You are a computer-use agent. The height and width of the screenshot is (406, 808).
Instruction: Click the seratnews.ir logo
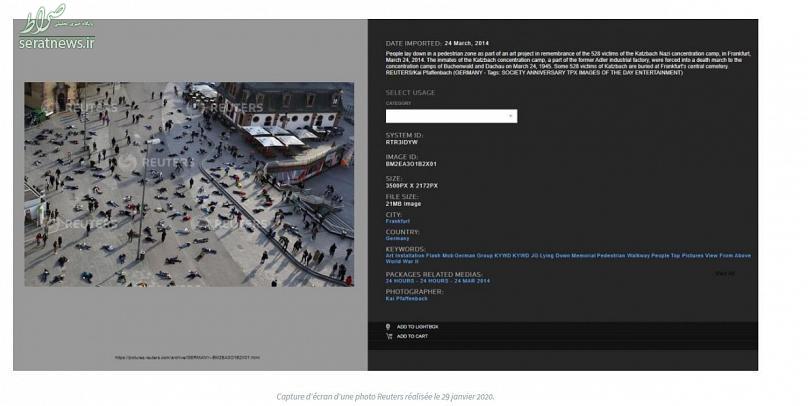[57, 27]
